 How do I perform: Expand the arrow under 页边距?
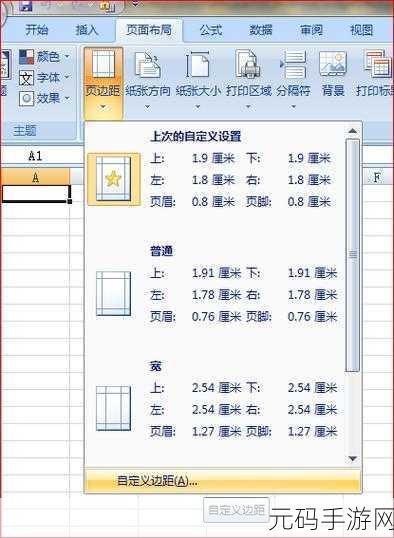pos(103,107)
